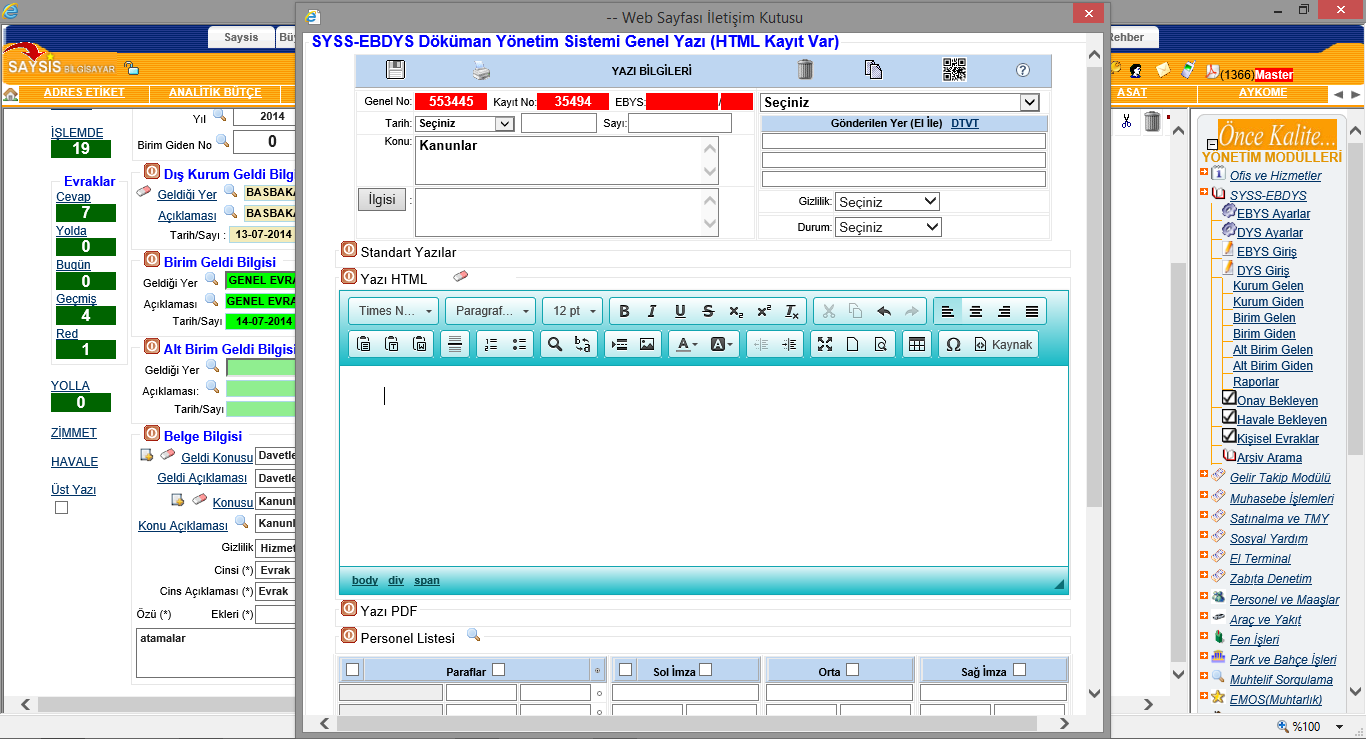Click the trash can delete icon in Yazı Bilgileri
1366x739 pixels.
(x=805, y=70)
